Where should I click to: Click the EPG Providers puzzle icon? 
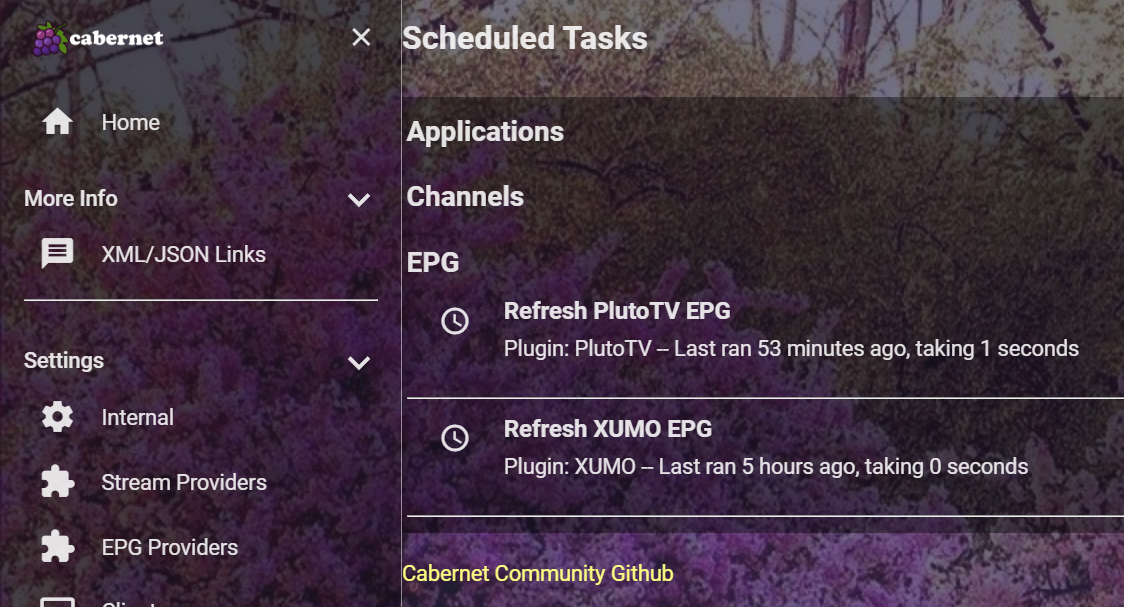pyautogui.click(x=57, y=547)
